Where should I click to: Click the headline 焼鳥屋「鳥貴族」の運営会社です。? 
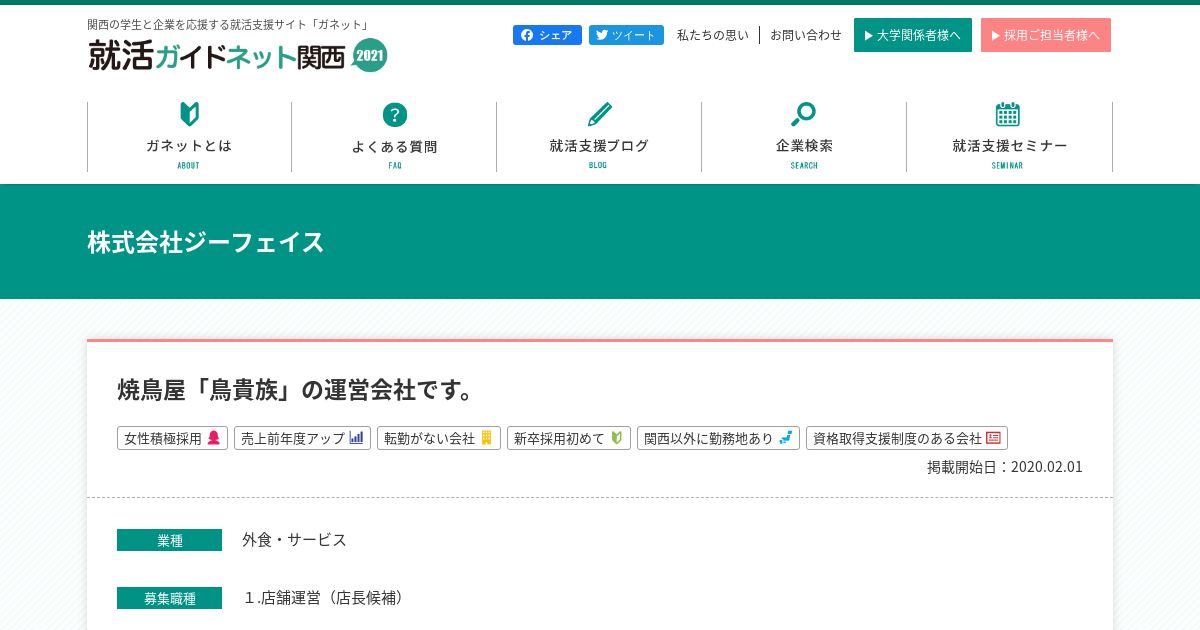pyautogui.click(x=296, y=389)
